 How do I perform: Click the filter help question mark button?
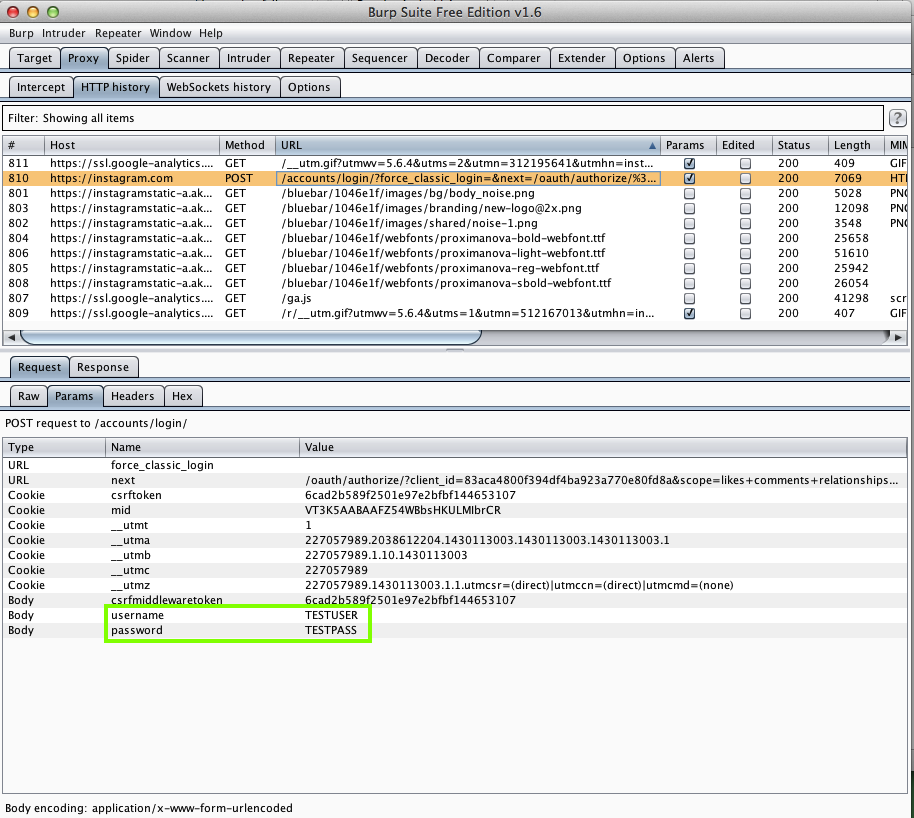(x=898, y=118)
